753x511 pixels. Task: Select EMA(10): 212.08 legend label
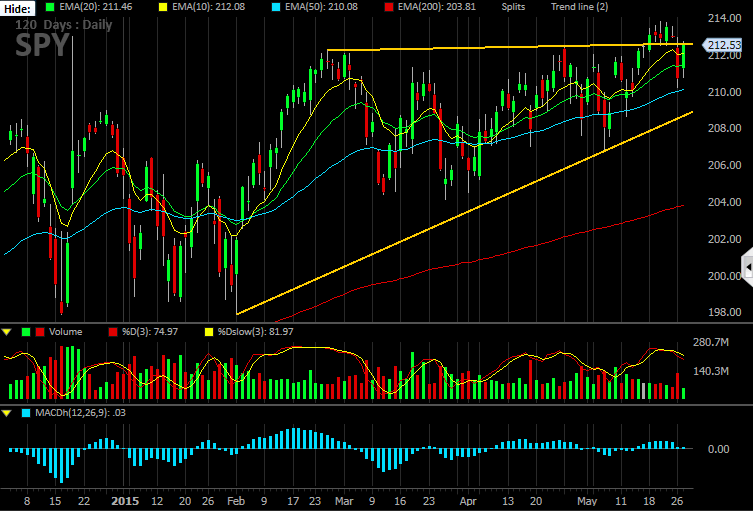[x=208, y=7]
